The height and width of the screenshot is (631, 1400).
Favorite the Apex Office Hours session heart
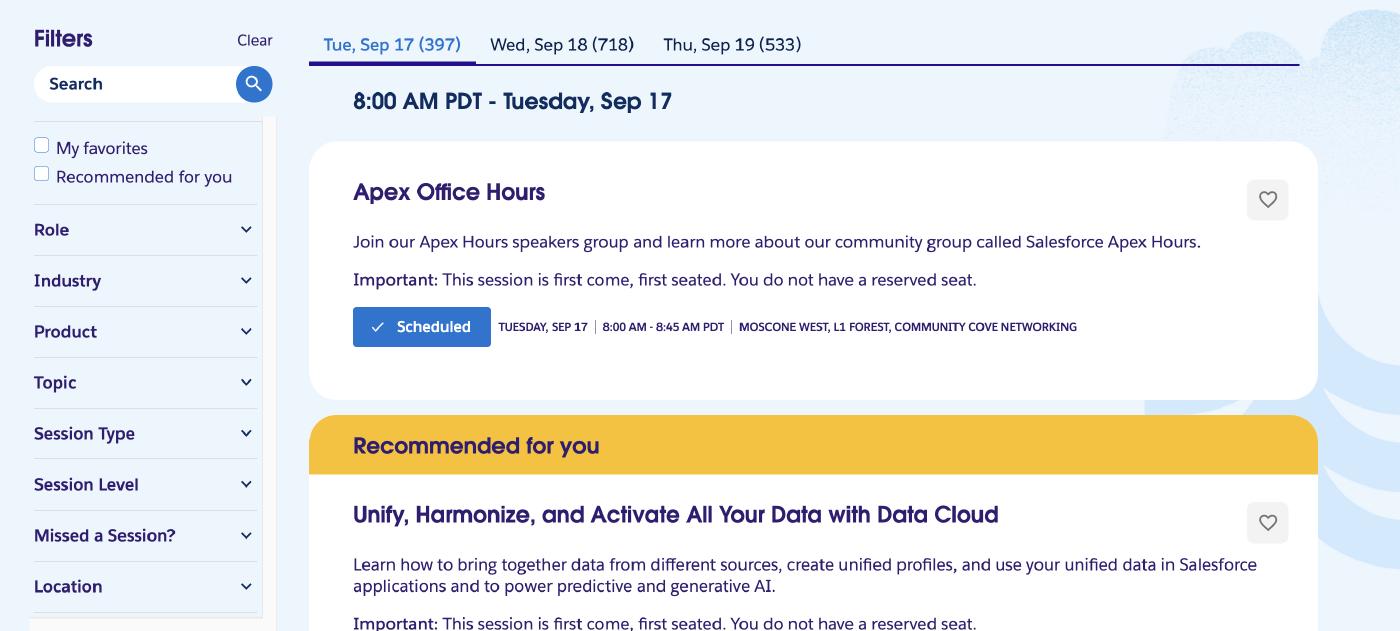click(x=1267, y=200)
